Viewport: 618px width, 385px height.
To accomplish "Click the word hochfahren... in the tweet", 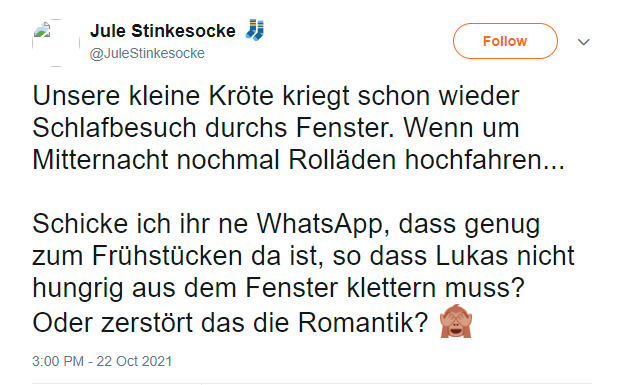I will point(485,160).
